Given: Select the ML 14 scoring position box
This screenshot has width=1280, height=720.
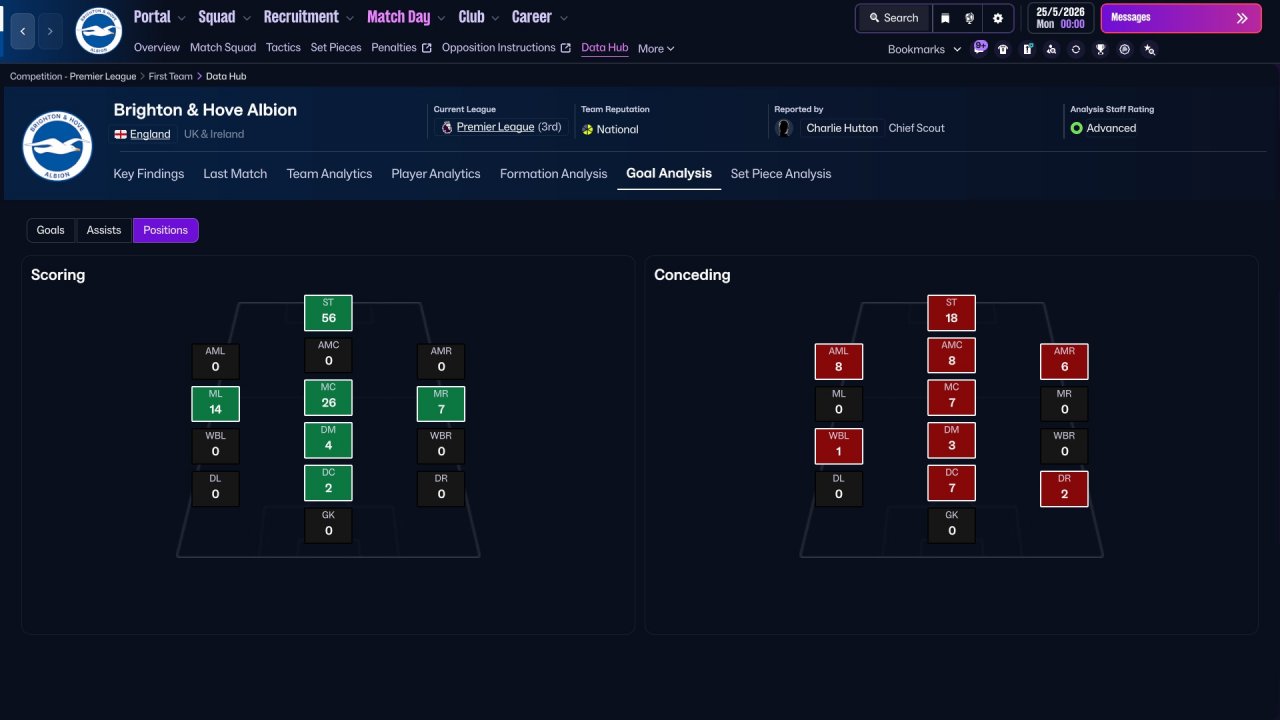Looking at the screenshot, I should (215, 403).
